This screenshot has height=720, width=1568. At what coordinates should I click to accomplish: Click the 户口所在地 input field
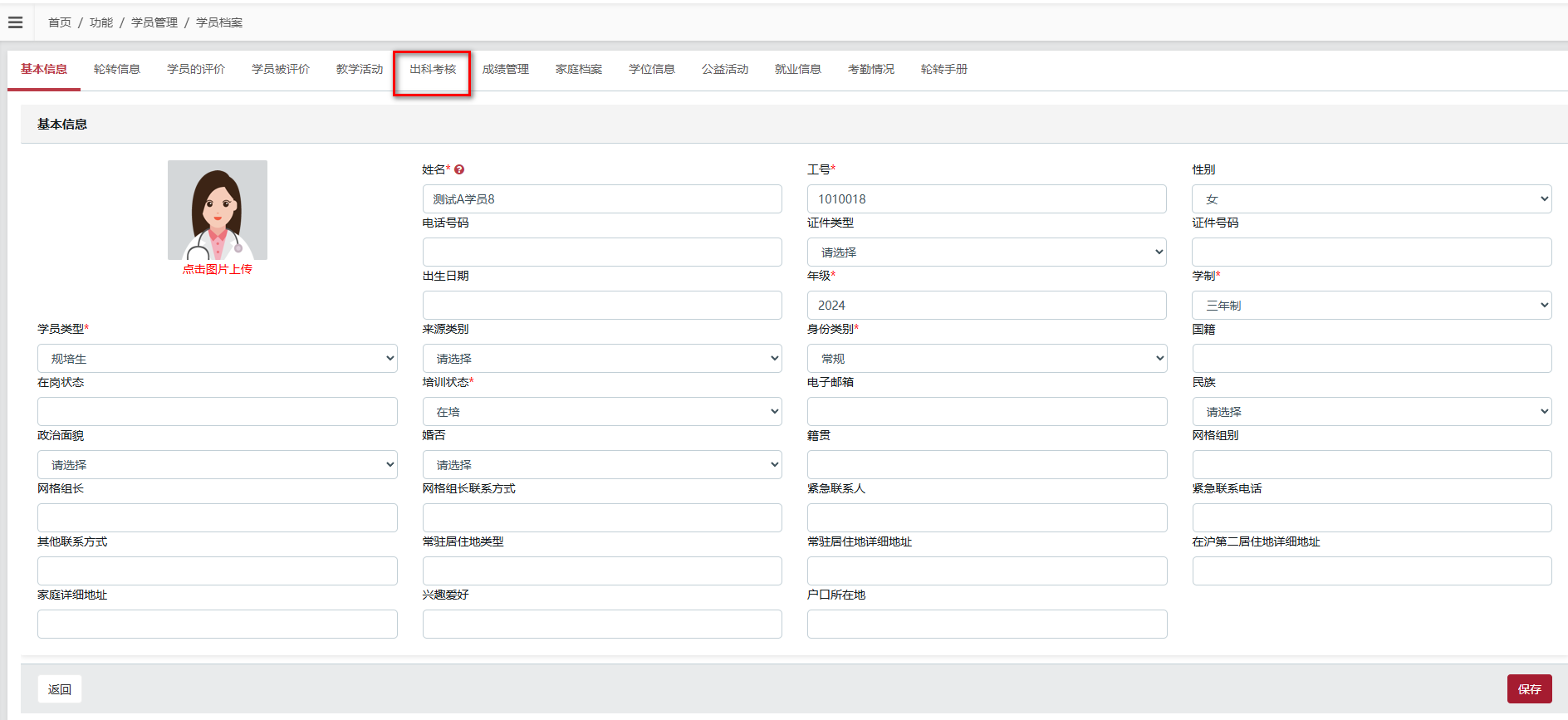pos(987,624)
